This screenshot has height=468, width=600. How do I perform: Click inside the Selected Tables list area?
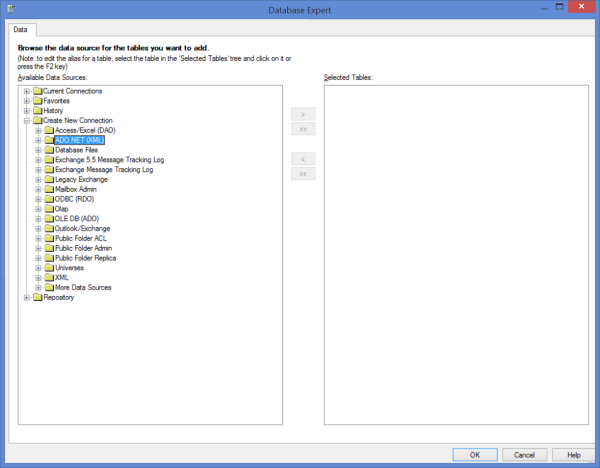455,260
